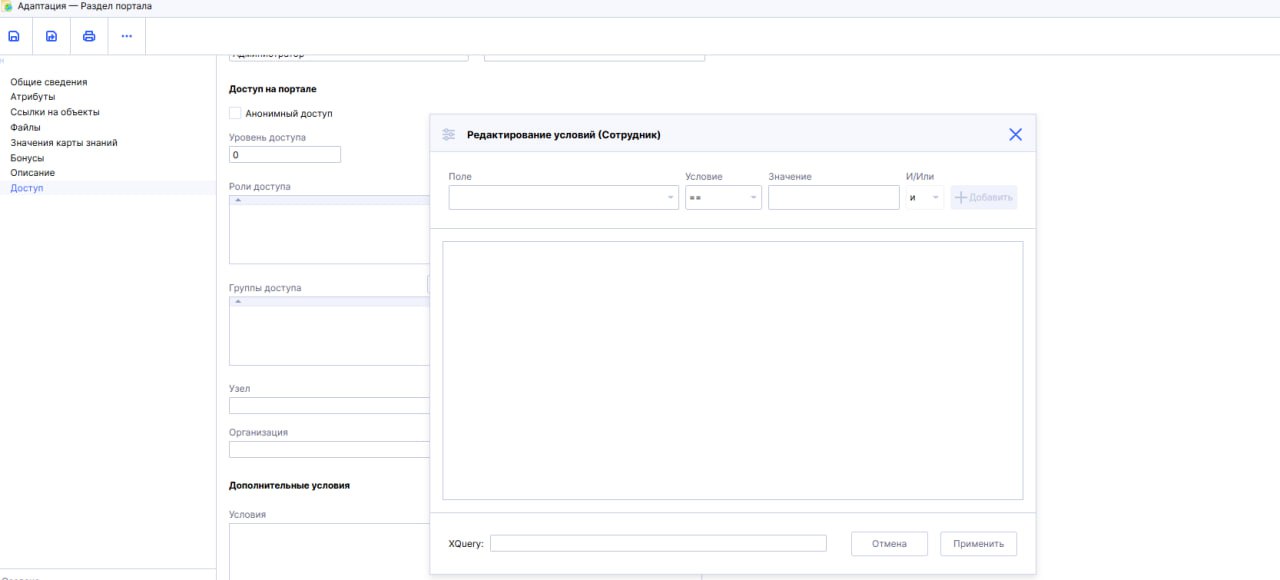Image resolution: width=1280 pixels, height=580 pixels.
Task: Click the Save and close icon
Action: pyautogui.click(x=51, y=36)
